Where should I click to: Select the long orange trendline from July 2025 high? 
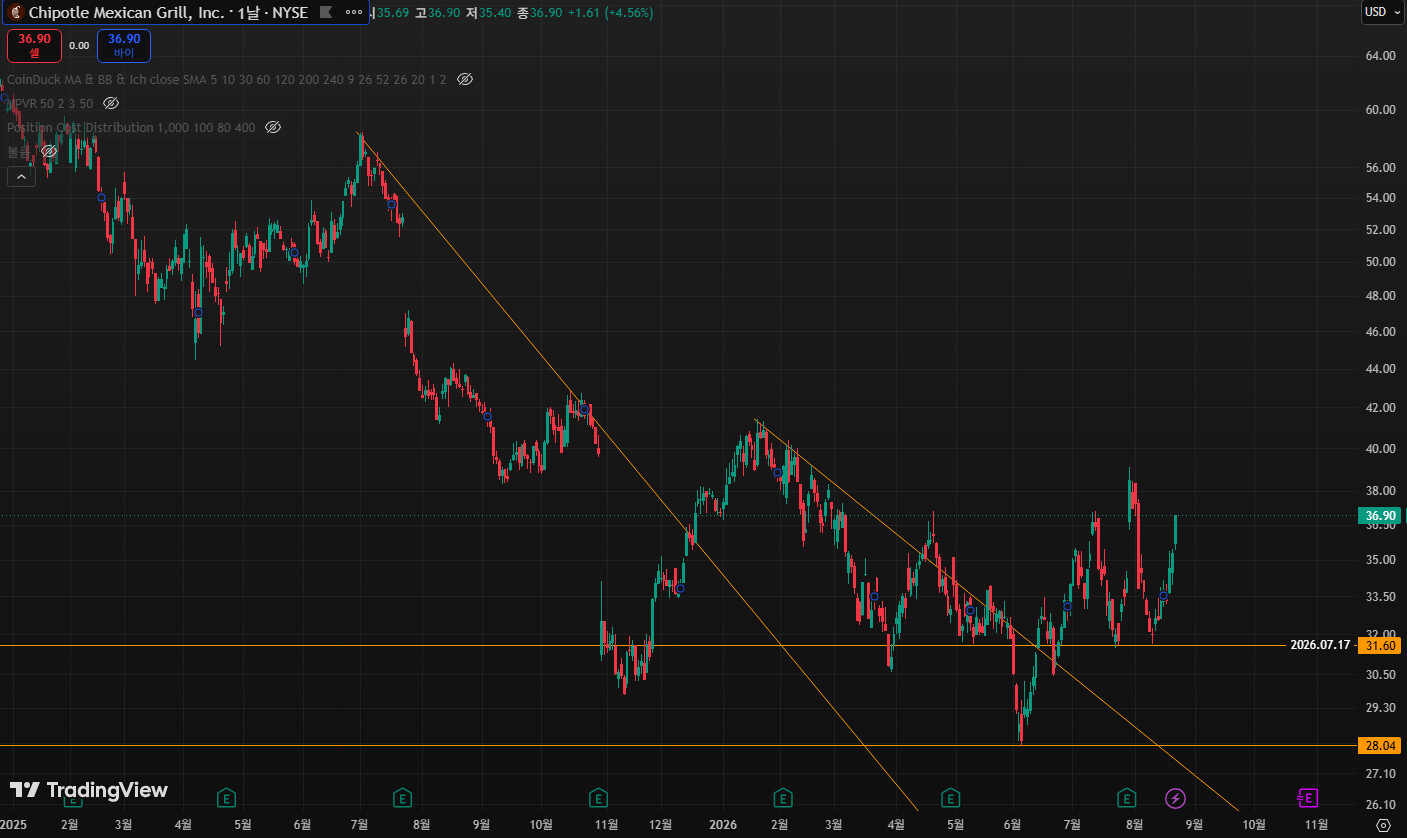[x=638, y=471]
